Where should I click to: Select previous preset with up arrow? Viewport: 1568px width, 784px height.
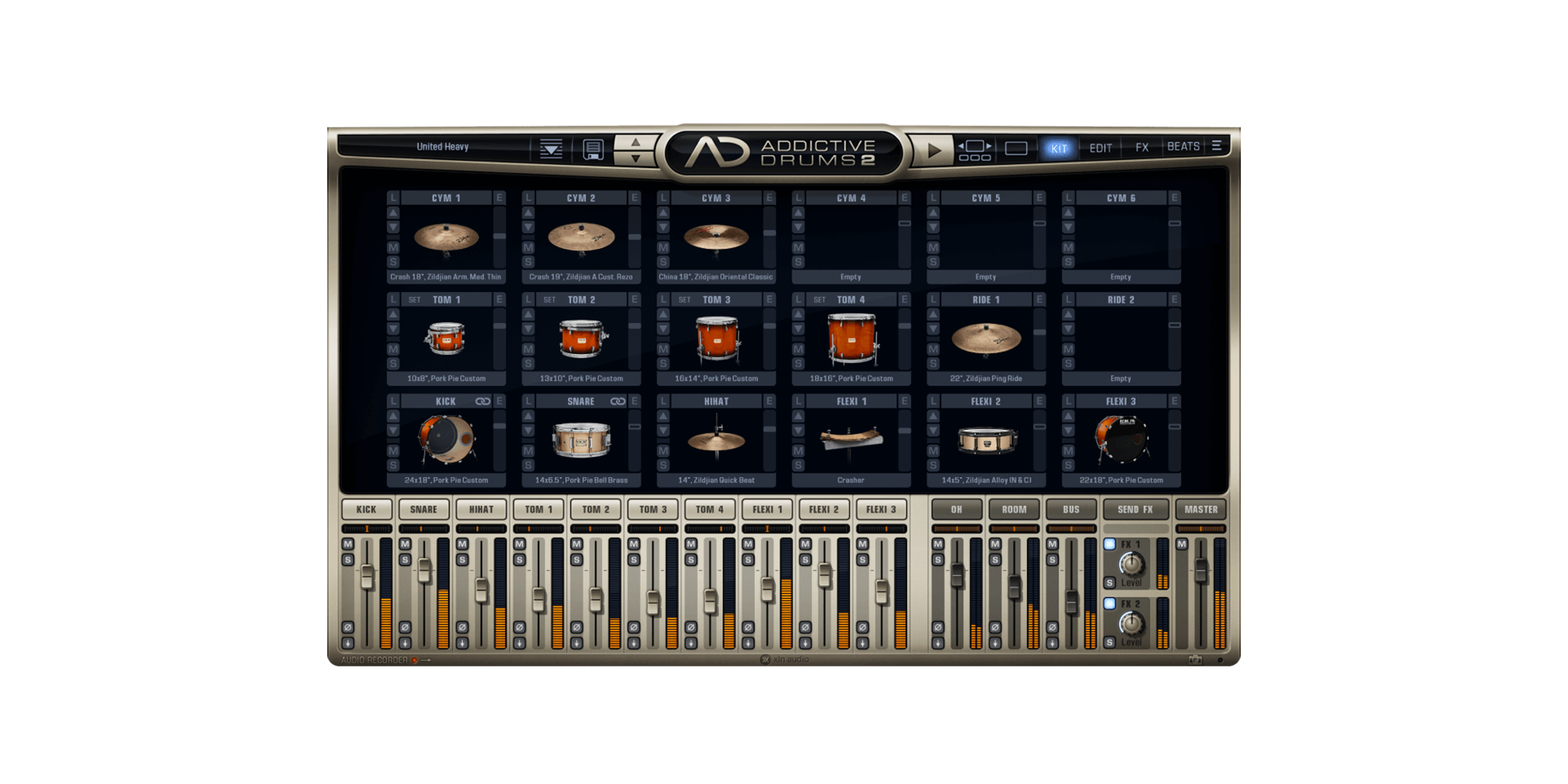(x=636, y=142)
